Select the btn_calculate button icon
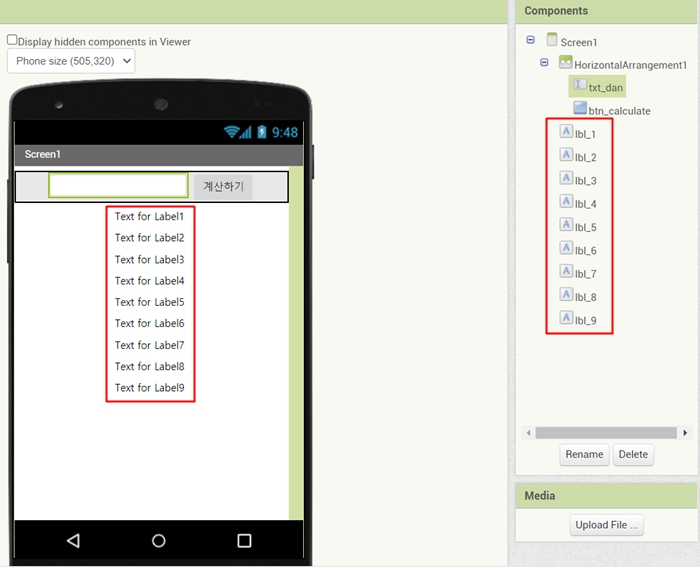This screenshot has width=700, height=568. tap(580, 108)
